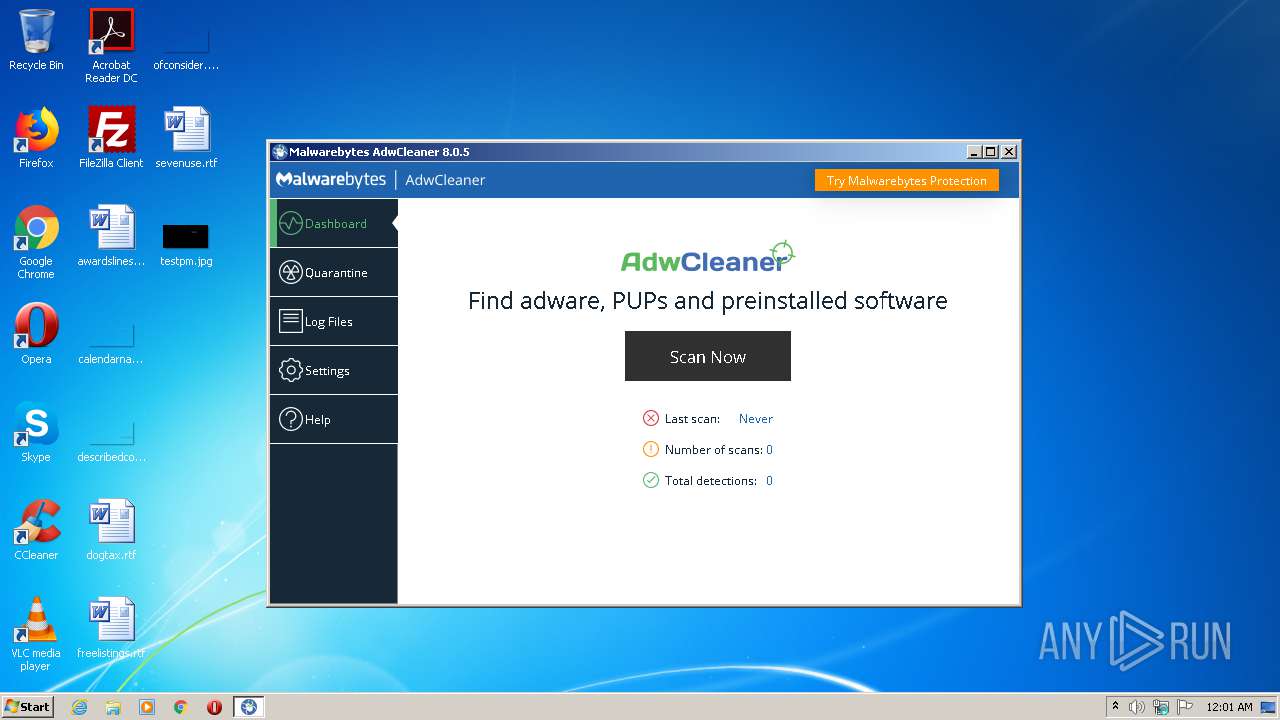The height and width of the screenshot is (720, 1280).
Task: Click the AdwCleaner logo graphic
Action: [708, 258]
